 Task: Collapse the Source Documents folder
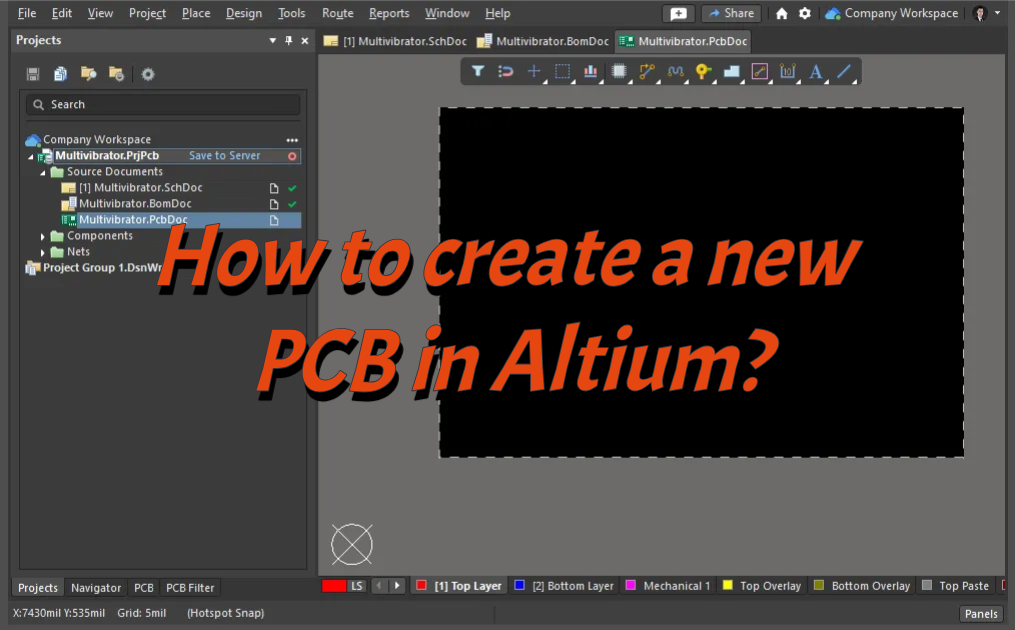pyautogui.click(x=43, y=172)
